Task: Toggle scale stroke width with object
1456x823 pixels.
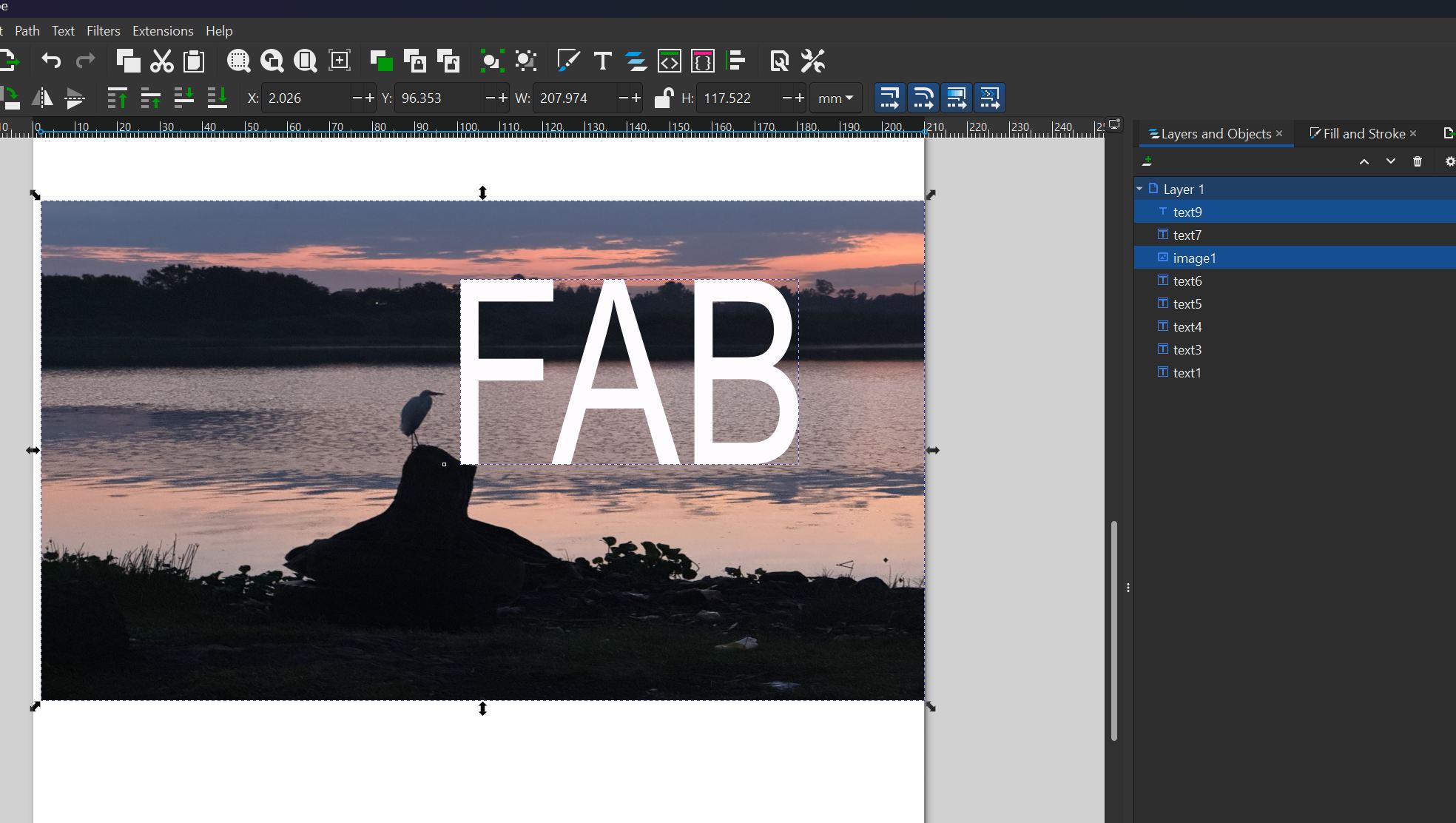Action: pyautogui.click(x=889, y=98)
